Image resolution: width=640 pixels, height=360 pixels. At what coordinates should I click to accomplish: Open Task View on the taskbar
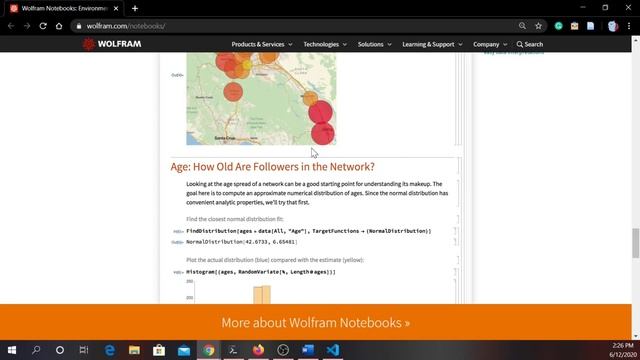point(84,350)
